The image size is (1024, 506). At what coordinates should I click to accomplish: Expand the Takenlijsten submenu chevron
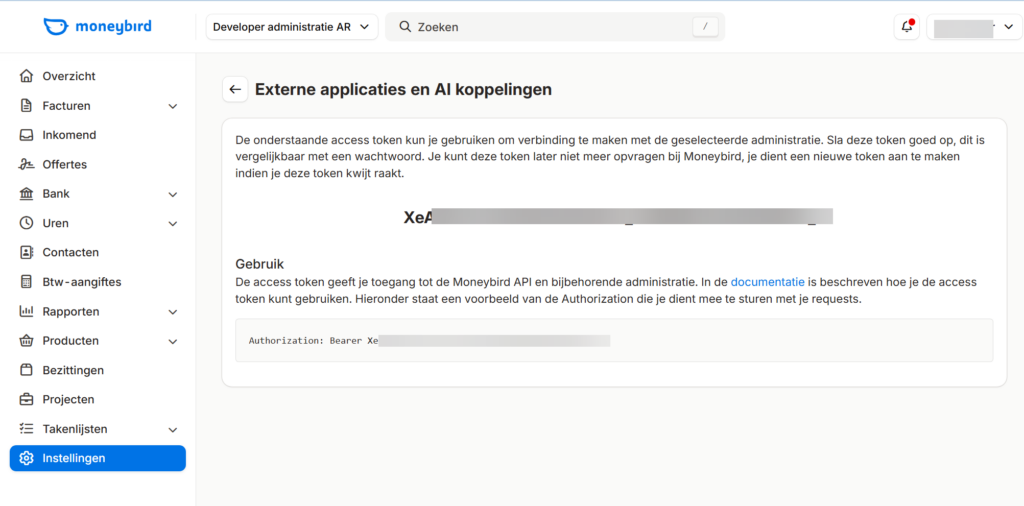(x=172, y=430)
